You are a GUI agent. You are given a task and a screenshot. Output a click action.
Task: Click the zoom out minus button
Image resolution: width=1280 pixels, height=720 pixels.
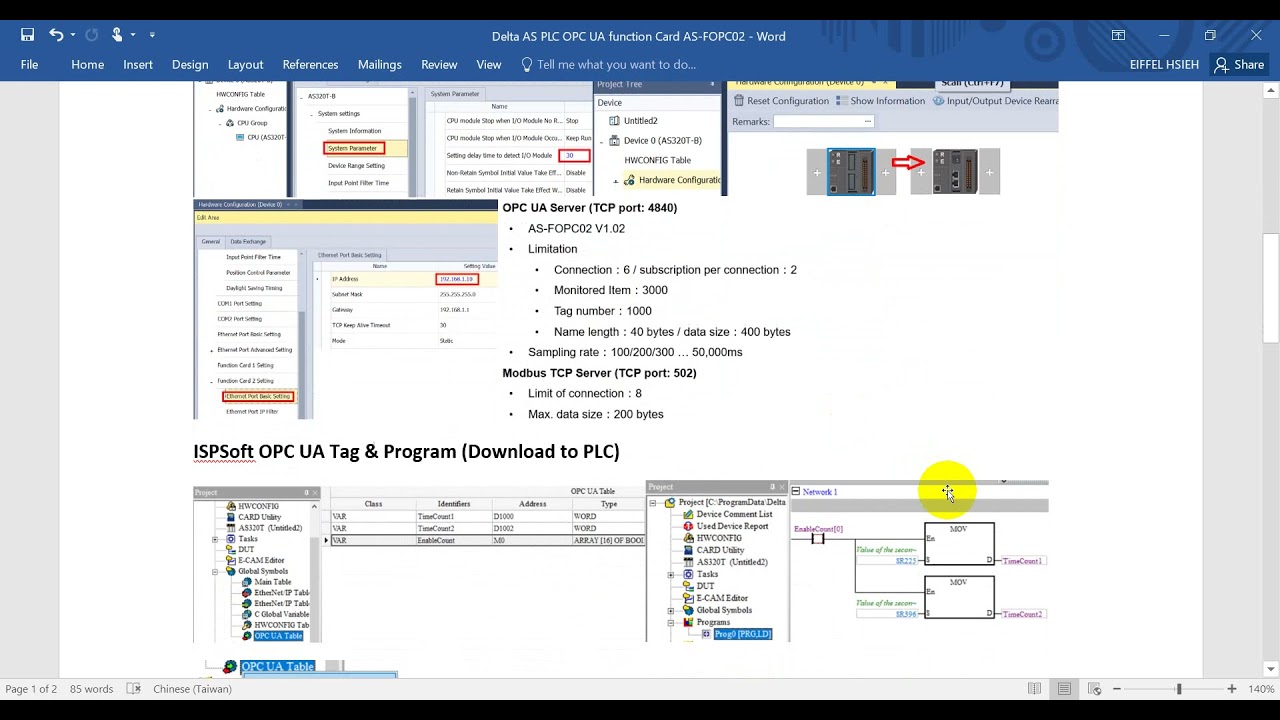pos(1117,689)
